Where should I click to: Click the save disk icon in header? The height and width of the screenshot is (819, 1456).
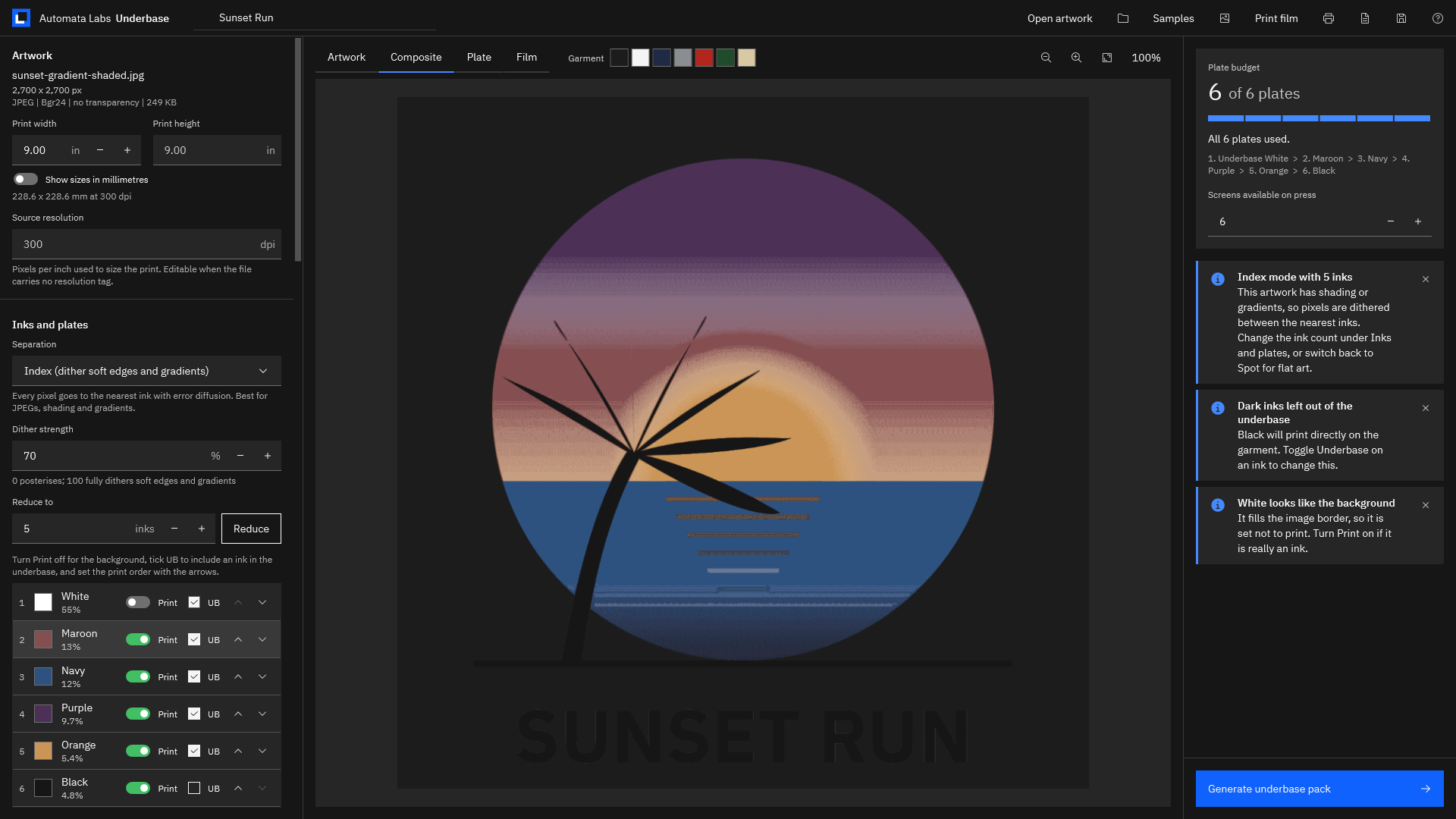1401,18
